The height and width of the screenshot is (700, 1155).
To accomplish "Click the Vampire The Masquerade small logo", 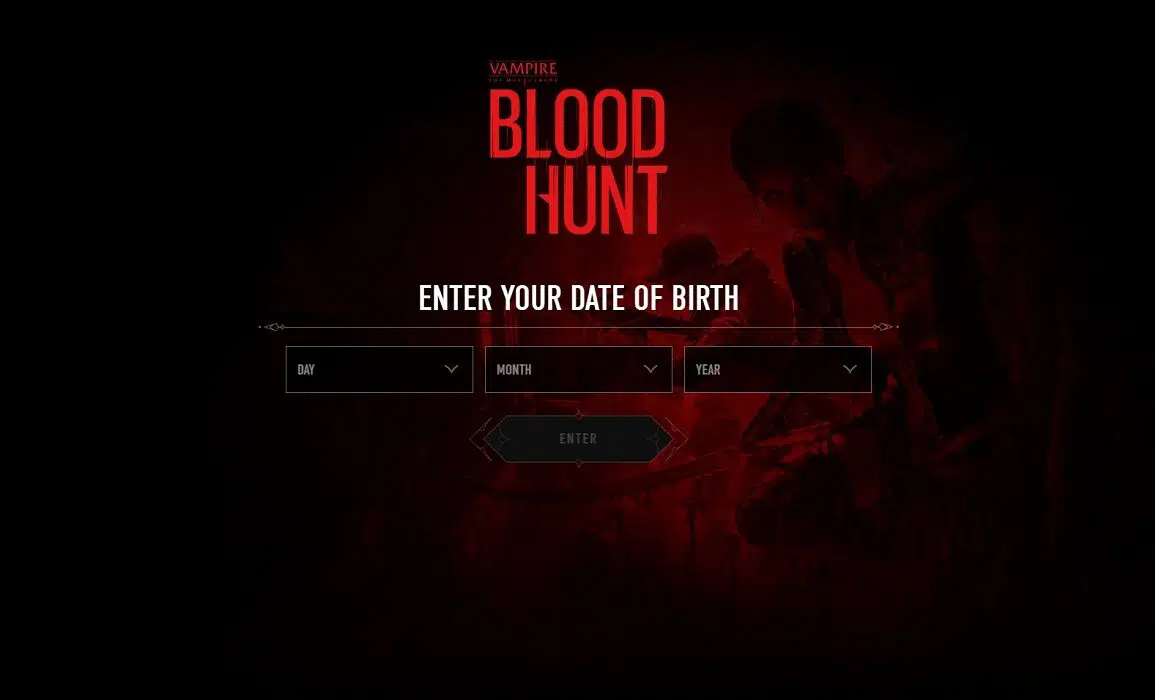I will coord(523,71).
